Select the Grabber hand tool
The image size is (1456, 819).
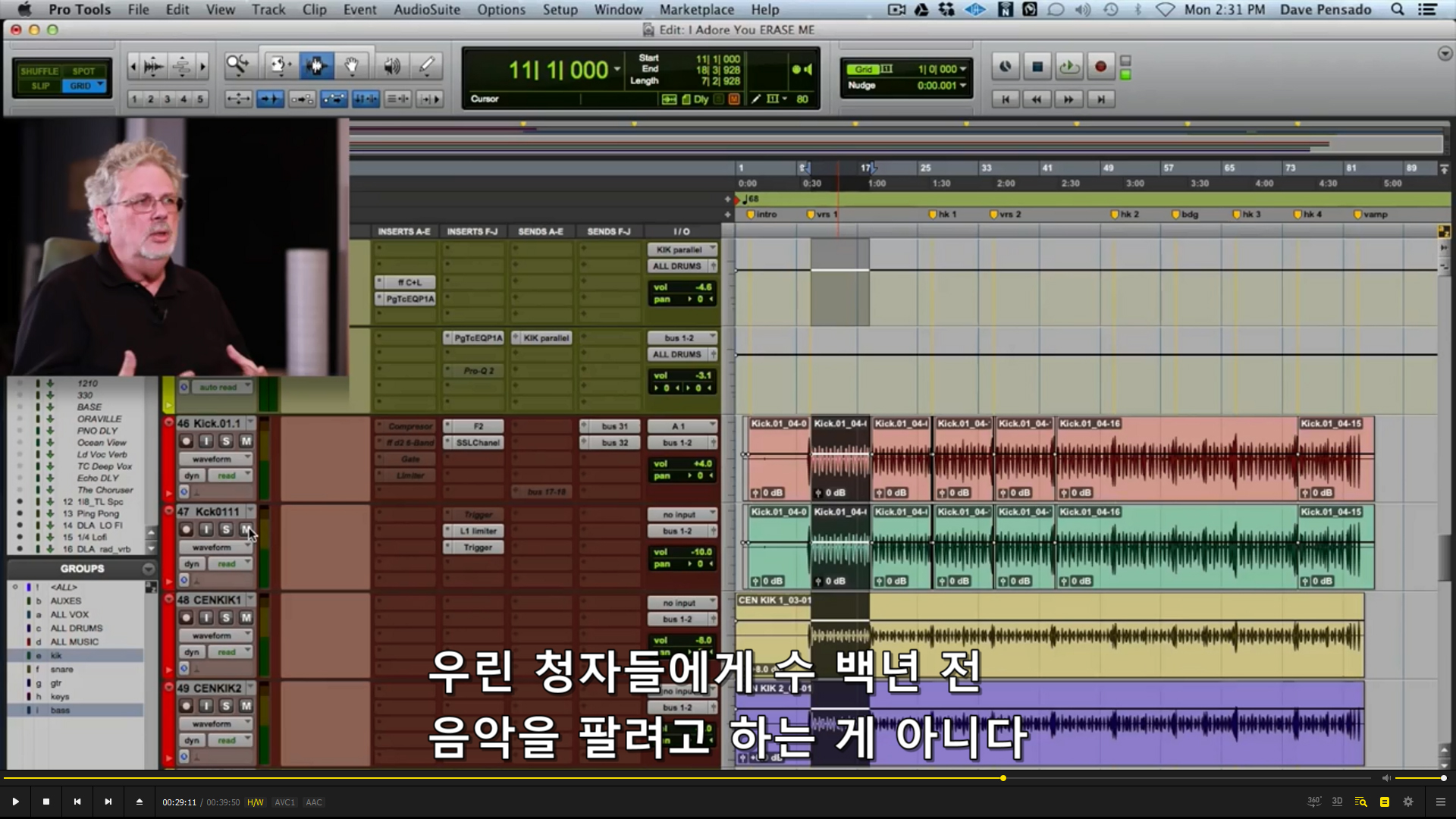tap(352, 66)
